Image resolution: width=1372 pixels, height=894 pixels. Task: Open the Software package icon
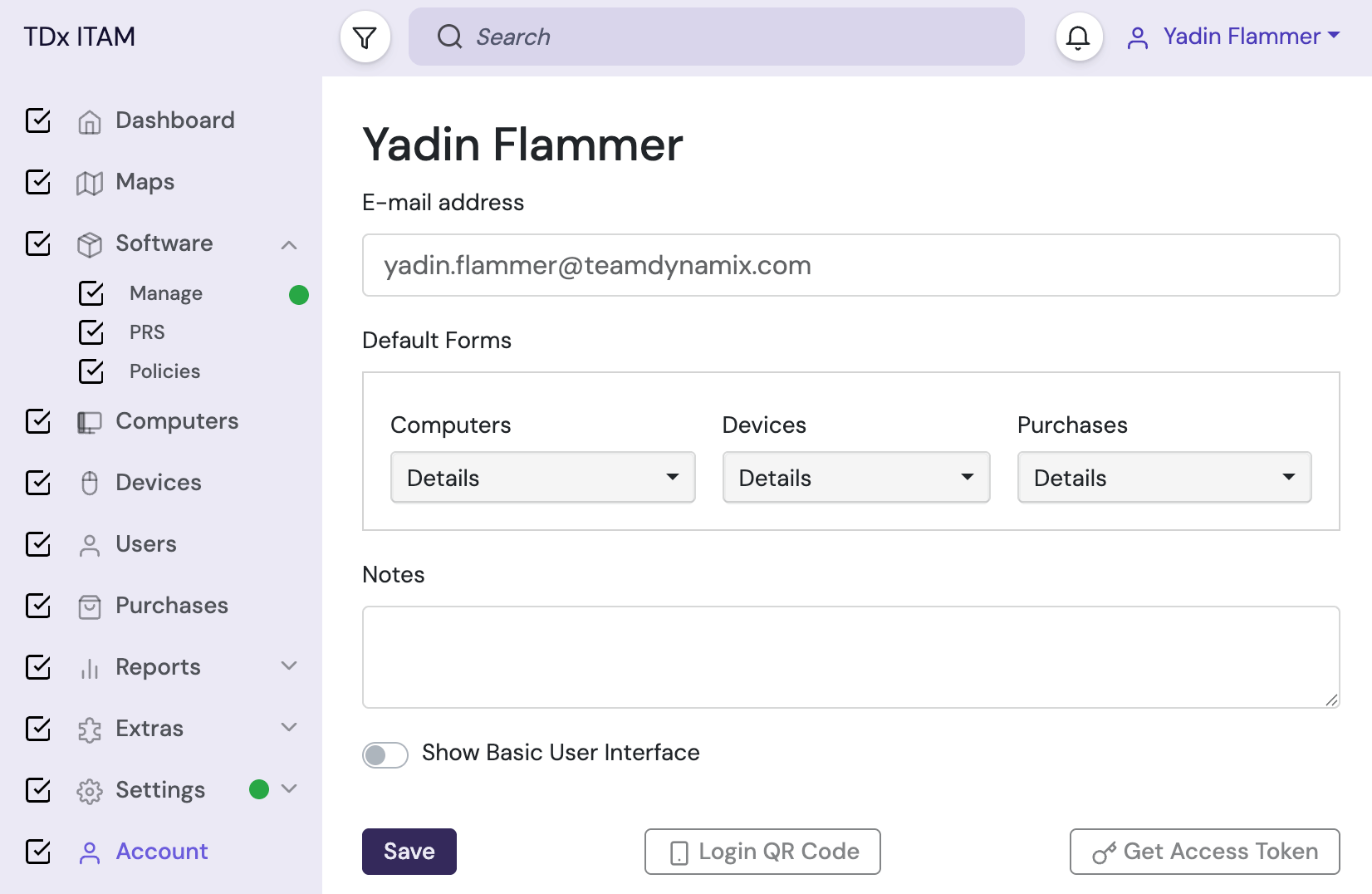tap(90, 243)
